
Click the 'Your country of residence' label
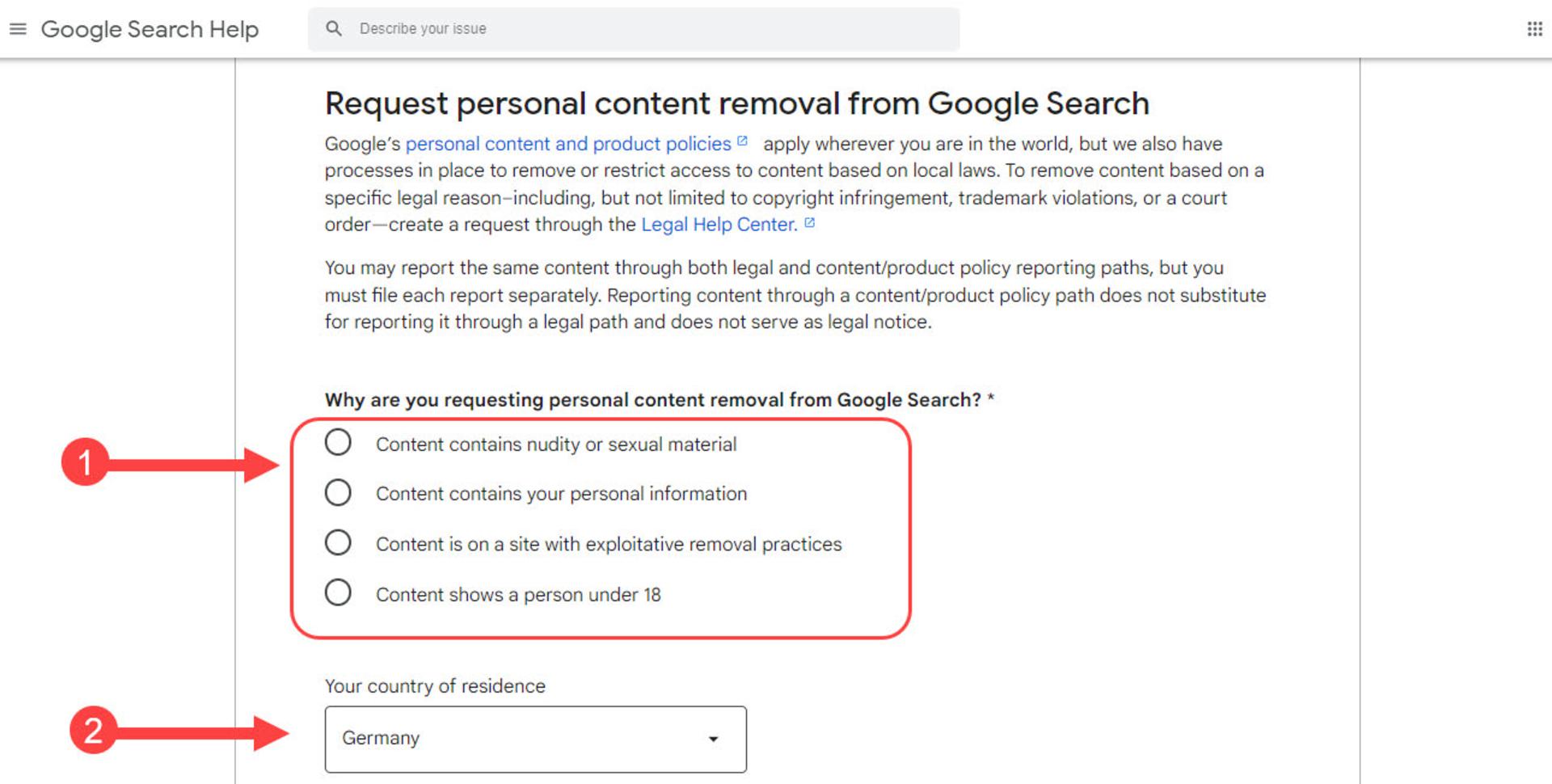coord(435,686)
